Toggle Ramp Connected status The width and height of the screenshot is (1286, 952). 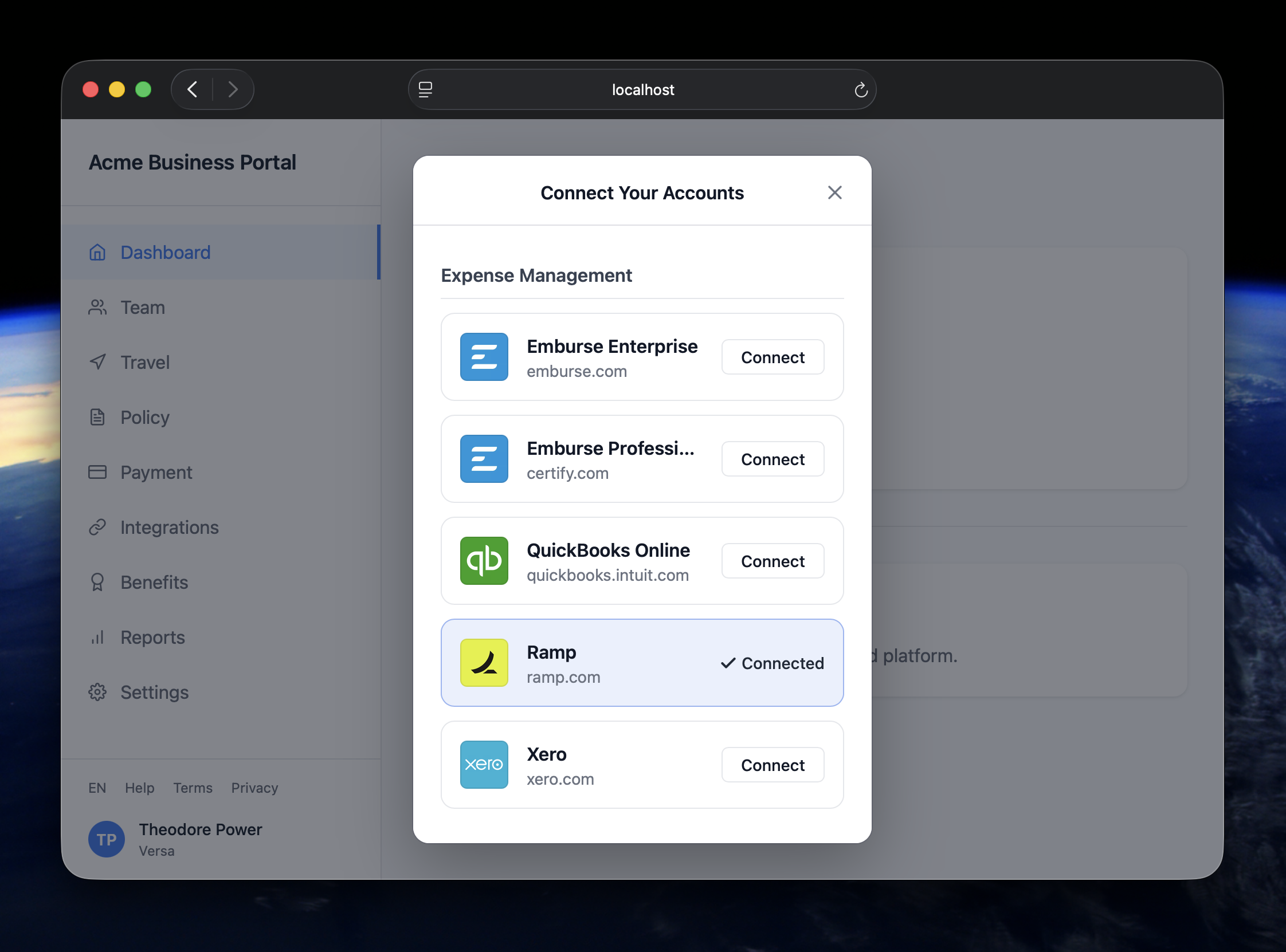[x=772, y=663]
